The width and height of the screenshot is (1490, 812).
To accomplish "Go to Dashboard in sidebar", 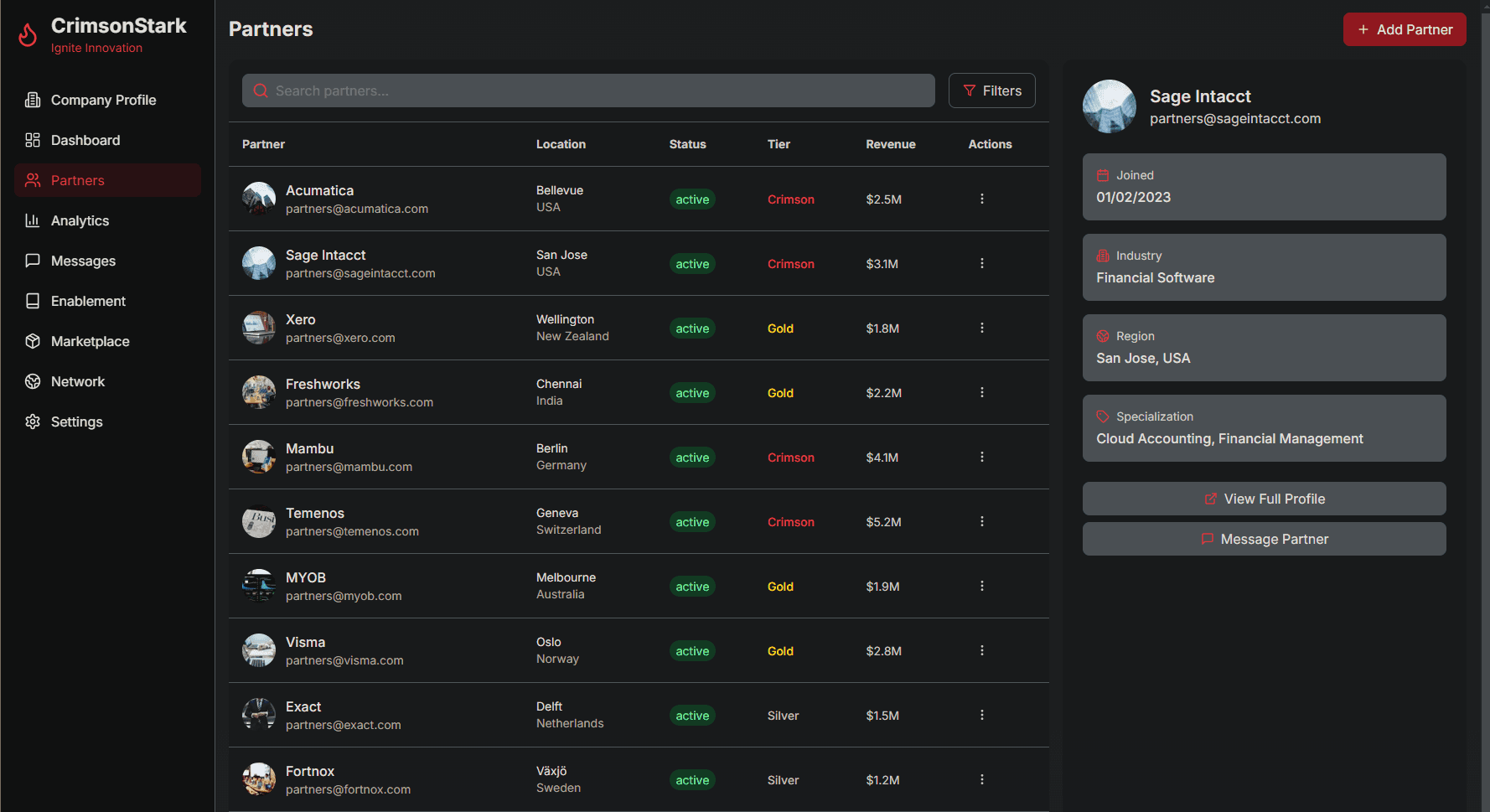I will click(x=107, y=140).
